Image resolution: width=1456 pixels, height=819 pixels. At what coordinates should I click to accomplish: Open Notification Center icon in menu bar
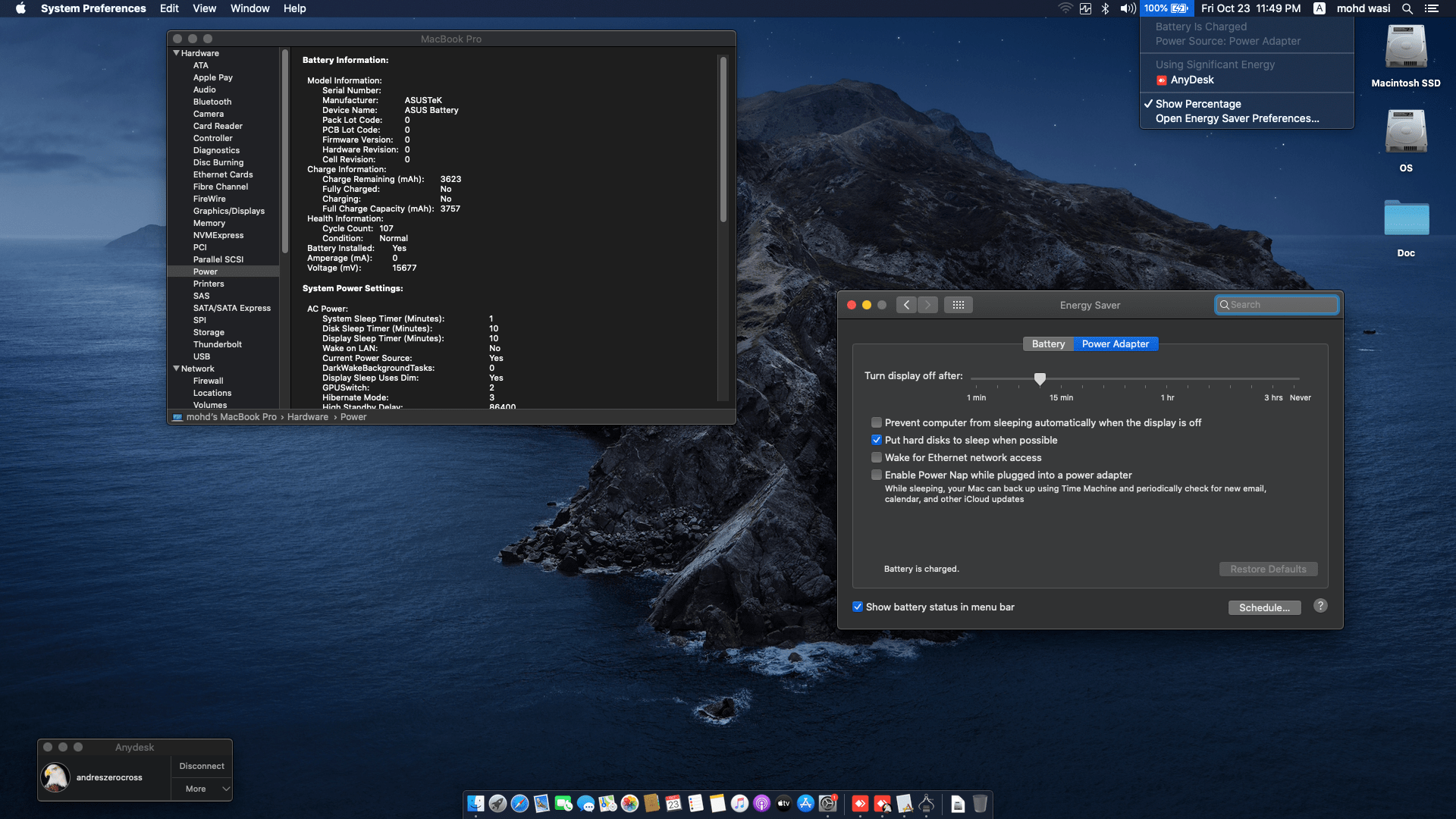coord(1432,8)
